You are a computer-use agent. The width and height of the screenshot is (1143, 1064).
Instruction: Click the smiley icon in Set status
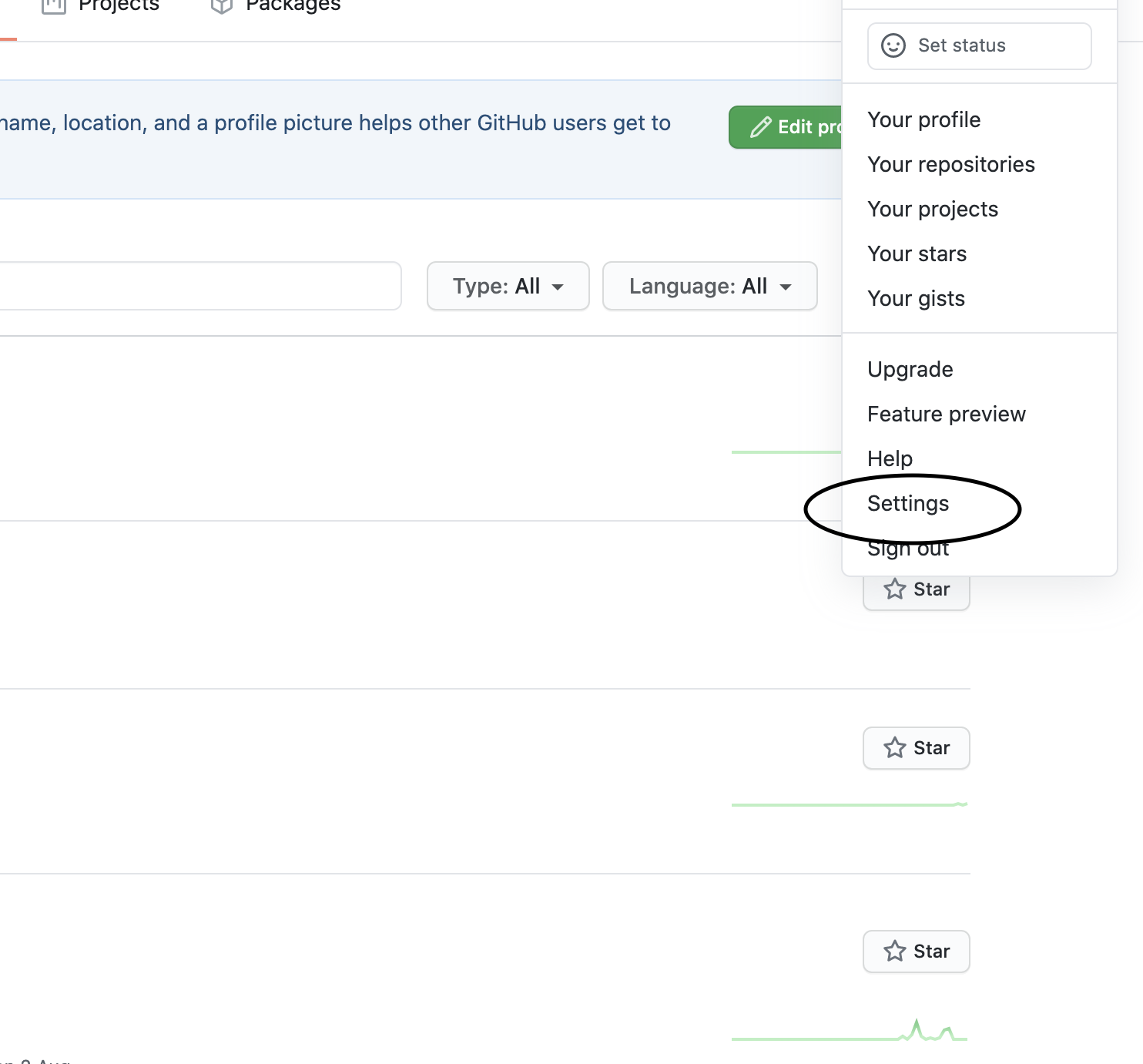point(893,46)
